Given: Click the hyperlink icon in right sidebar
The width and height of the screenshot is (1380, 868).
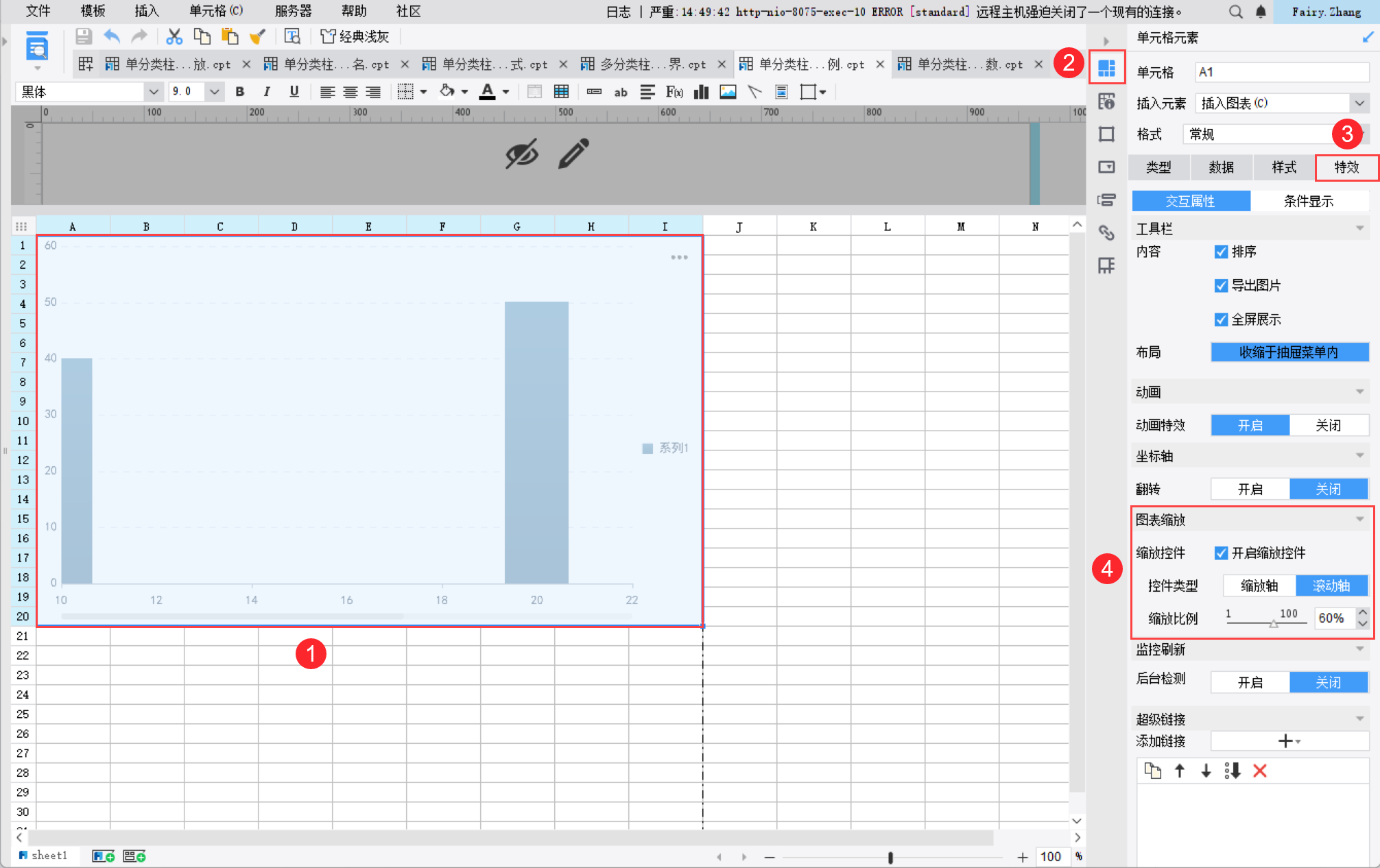Looking at the screenshot, I should [1106, 232].
